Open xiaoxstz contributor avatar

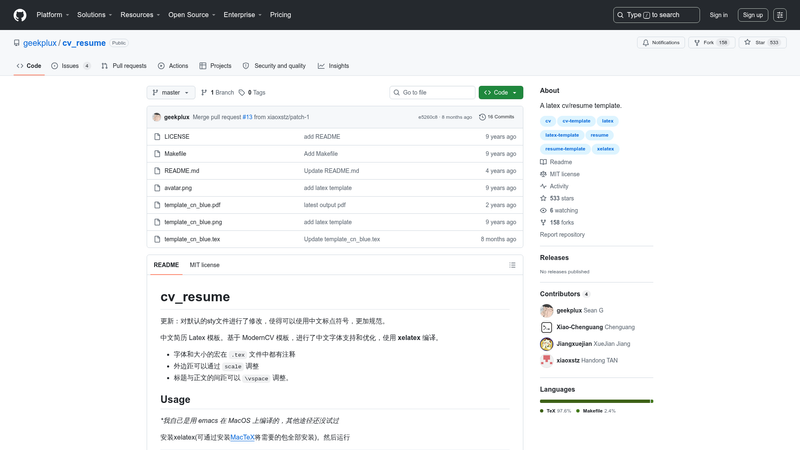pyautogui.click(x=546, y=361)
